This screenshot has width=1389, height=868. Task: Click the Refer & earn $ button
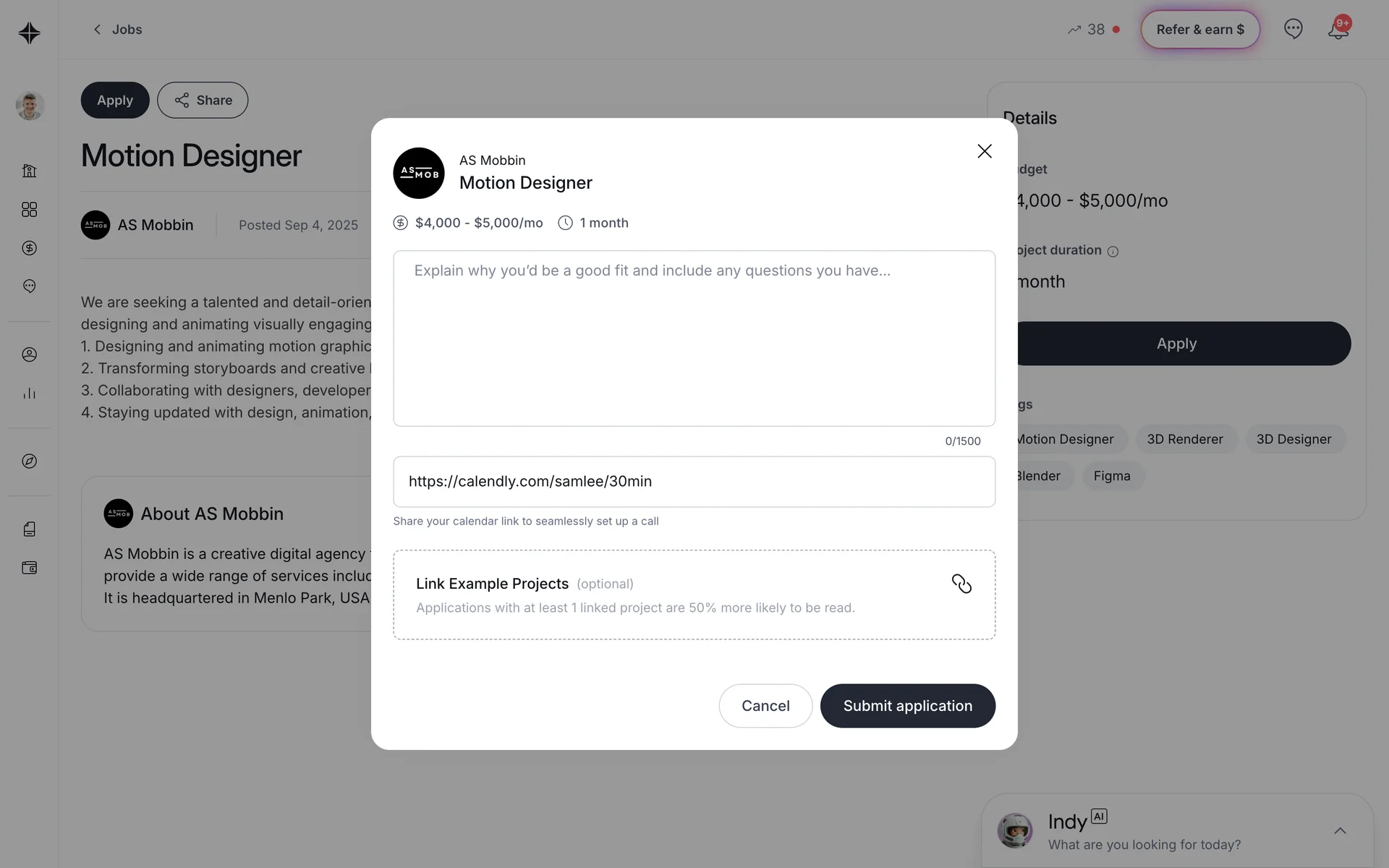pyautogui.click(x=1200, y=30)
